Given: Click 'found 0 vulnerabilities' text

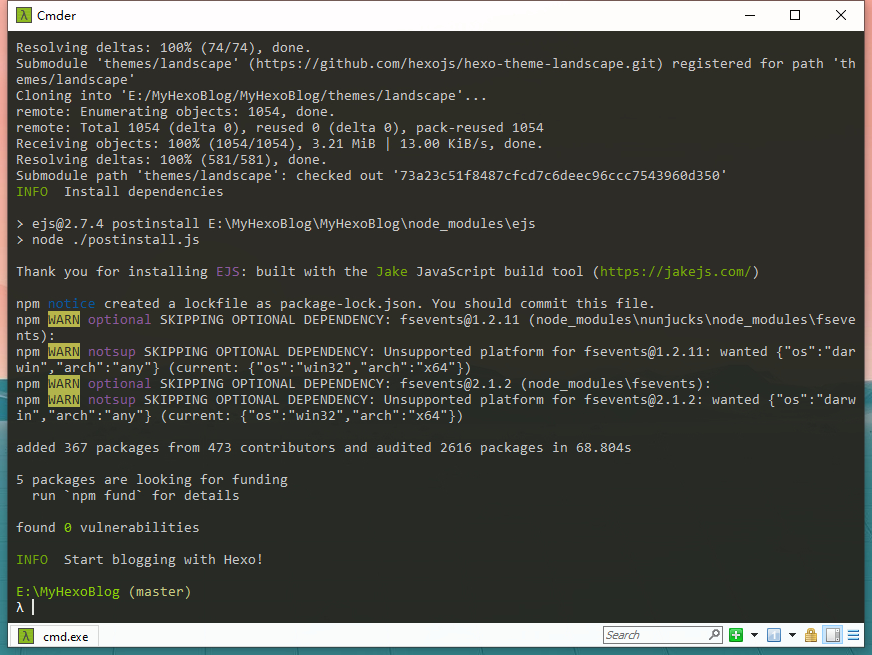Looking at the screenshot, I should [x=107, y=527].
